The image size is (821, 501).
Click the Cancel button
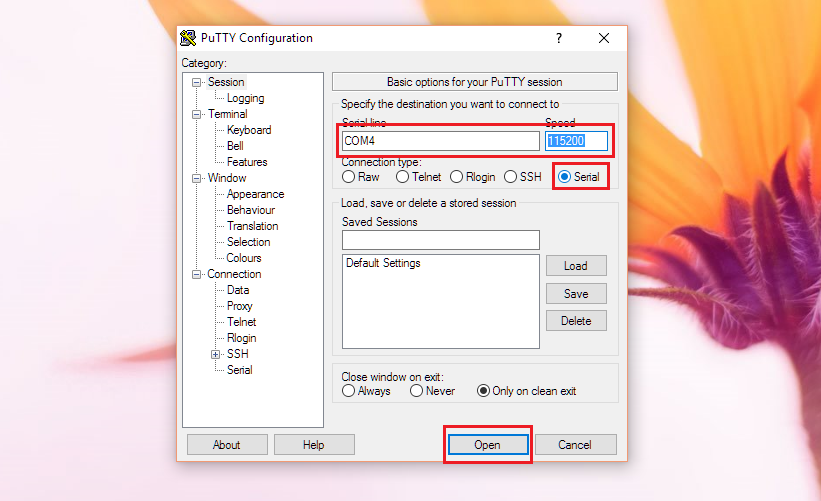tap(575, 445)
